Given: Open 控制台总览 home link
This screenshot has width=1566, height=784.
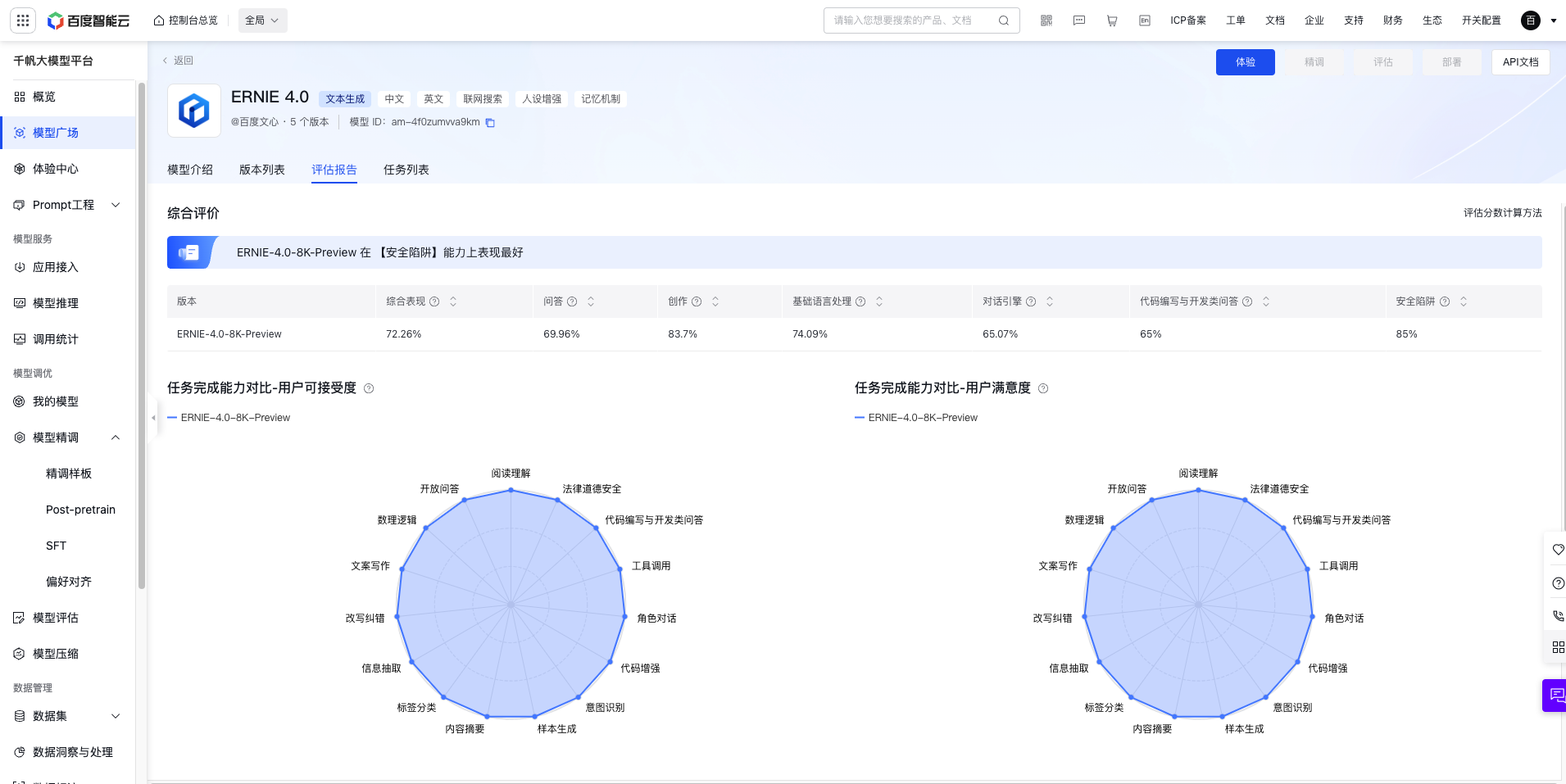Looking at the screenshot, I should (x=186, y=20).
